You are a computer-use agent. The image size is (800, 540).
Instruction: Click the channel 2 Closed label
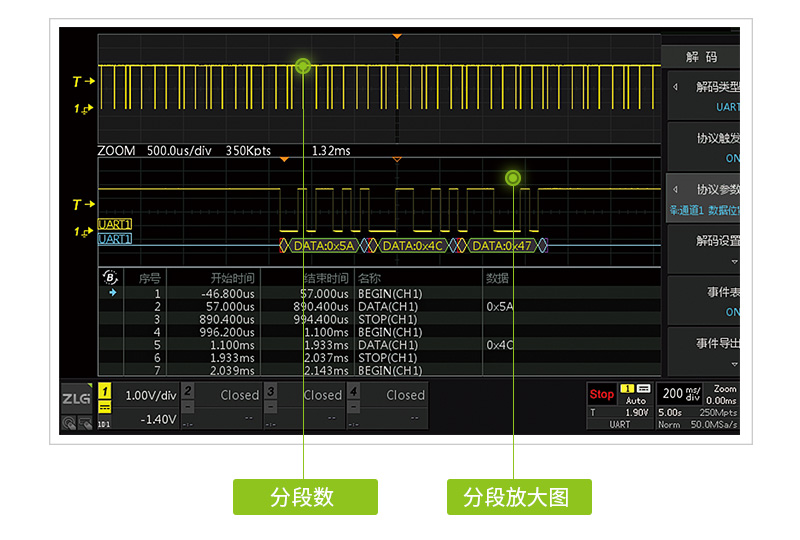click(x=240, y=395)
